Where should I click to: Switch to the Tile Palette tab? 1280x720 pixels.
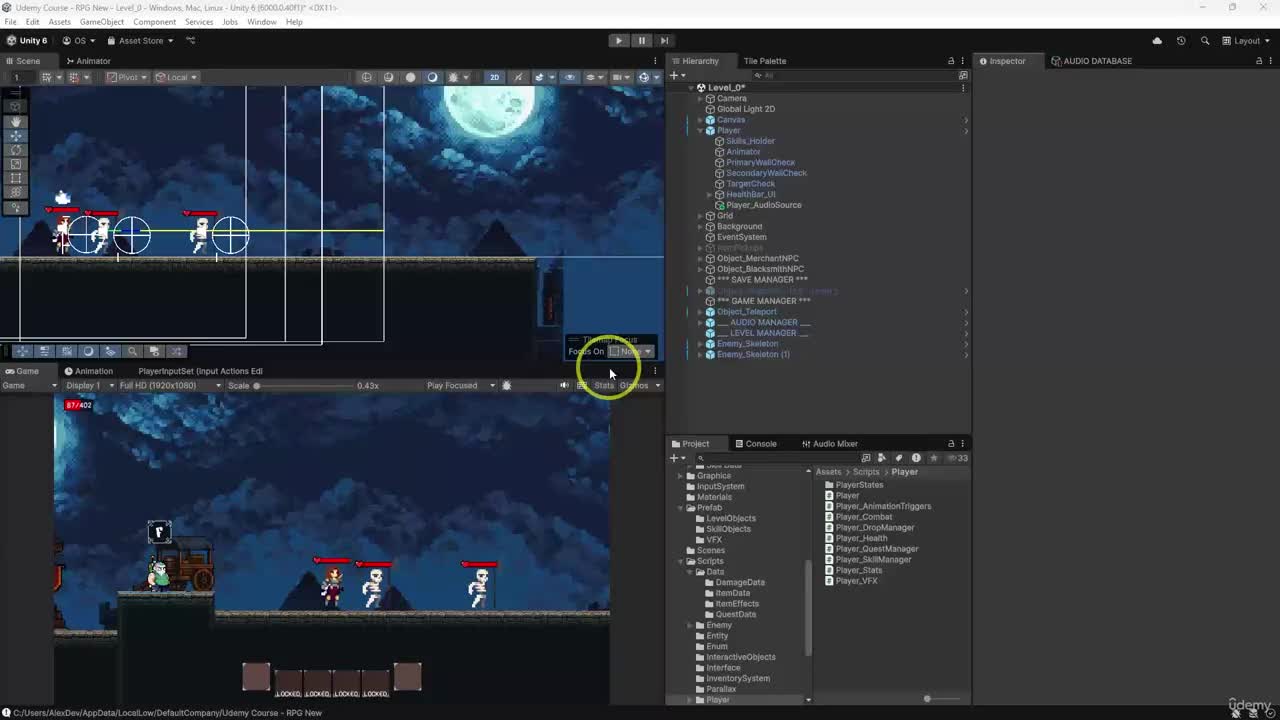point(765,61)
